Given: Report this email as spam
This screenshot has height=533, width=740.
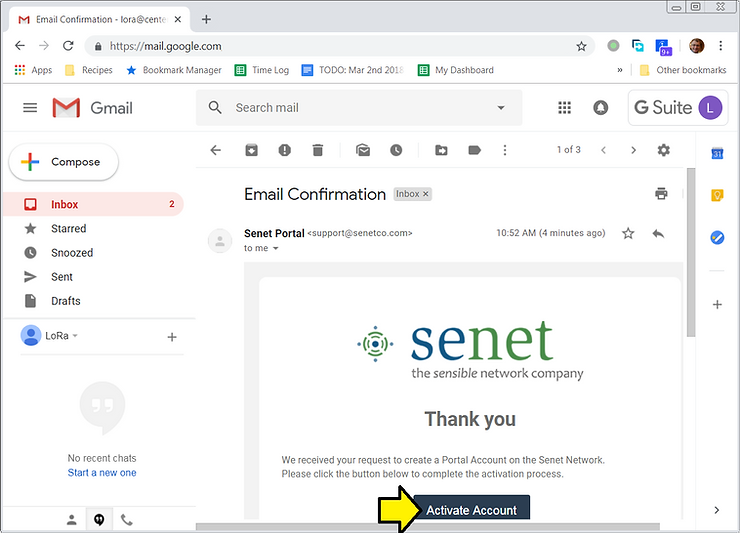Looking at the screenshot, I should pos(284,150).
